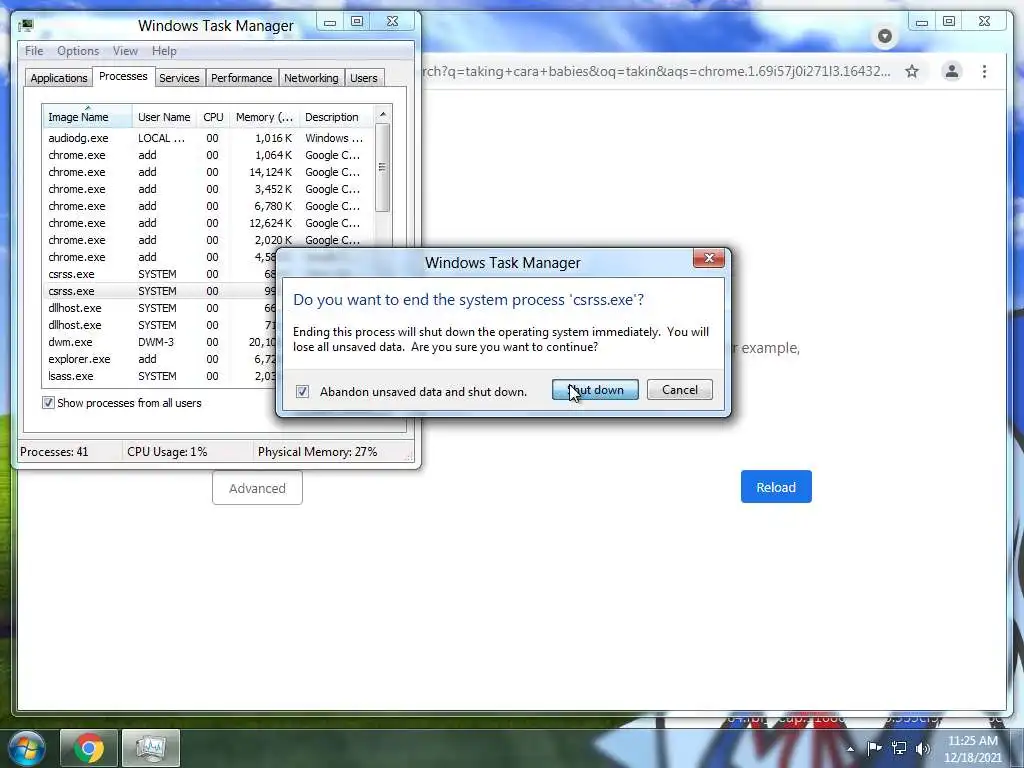Open the network tray icon
The image size is (1024, 768).
[x=899, y=748]
